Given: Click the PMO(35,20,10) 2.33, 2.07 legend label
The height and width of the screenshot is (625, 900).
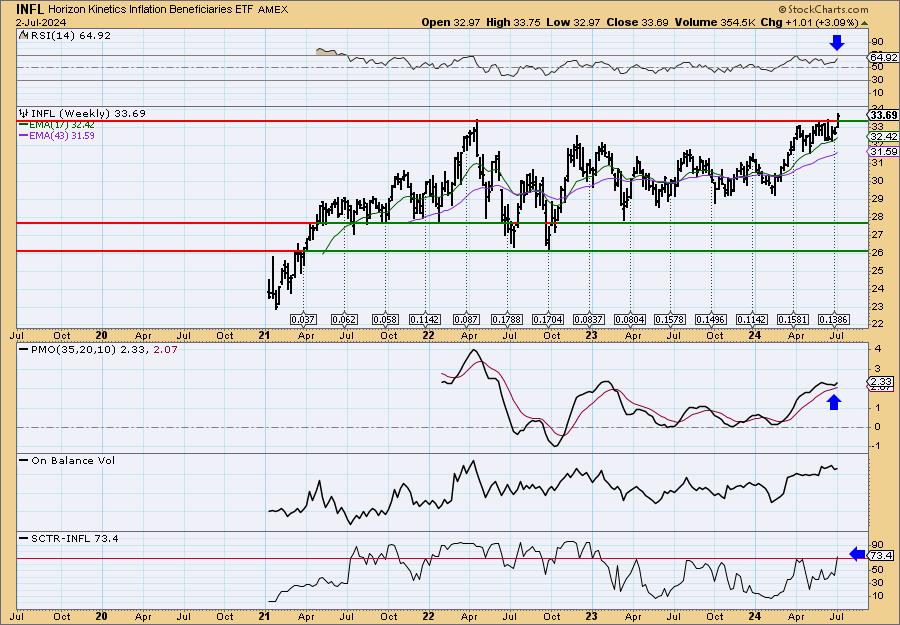Looking at the screenshot, I should [104, 349].
